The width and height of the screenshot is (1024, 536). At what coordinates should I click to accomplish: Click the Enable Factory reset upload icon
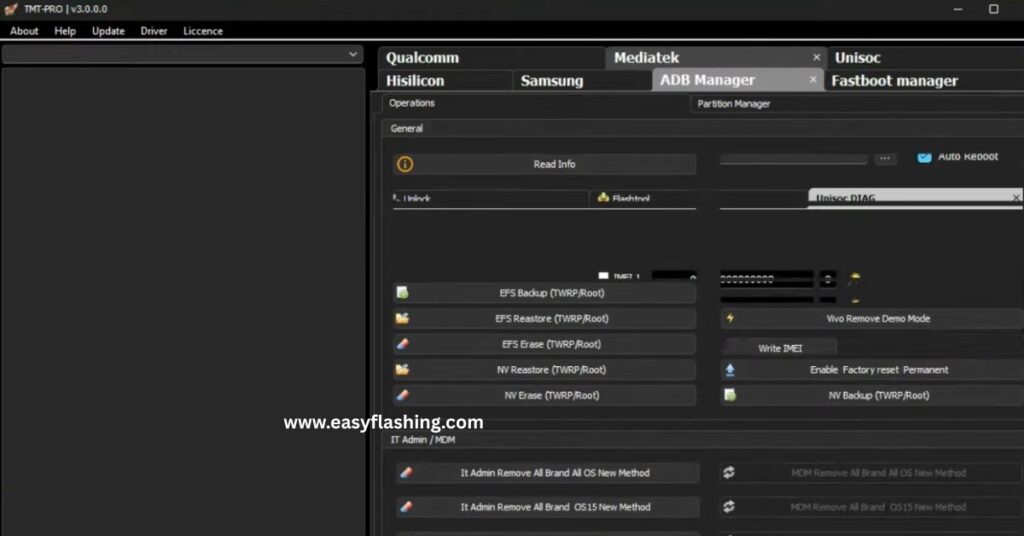pos(730,370)
